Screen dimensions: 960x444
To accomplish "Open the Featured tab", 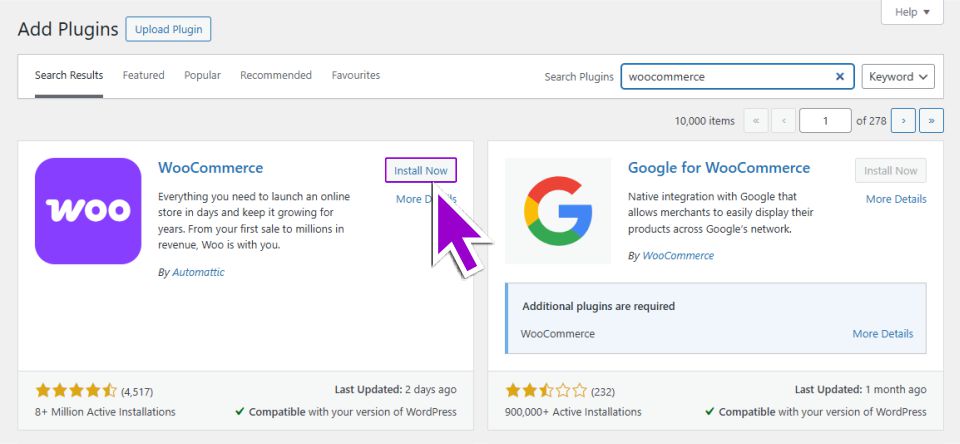I will point(143,75).
